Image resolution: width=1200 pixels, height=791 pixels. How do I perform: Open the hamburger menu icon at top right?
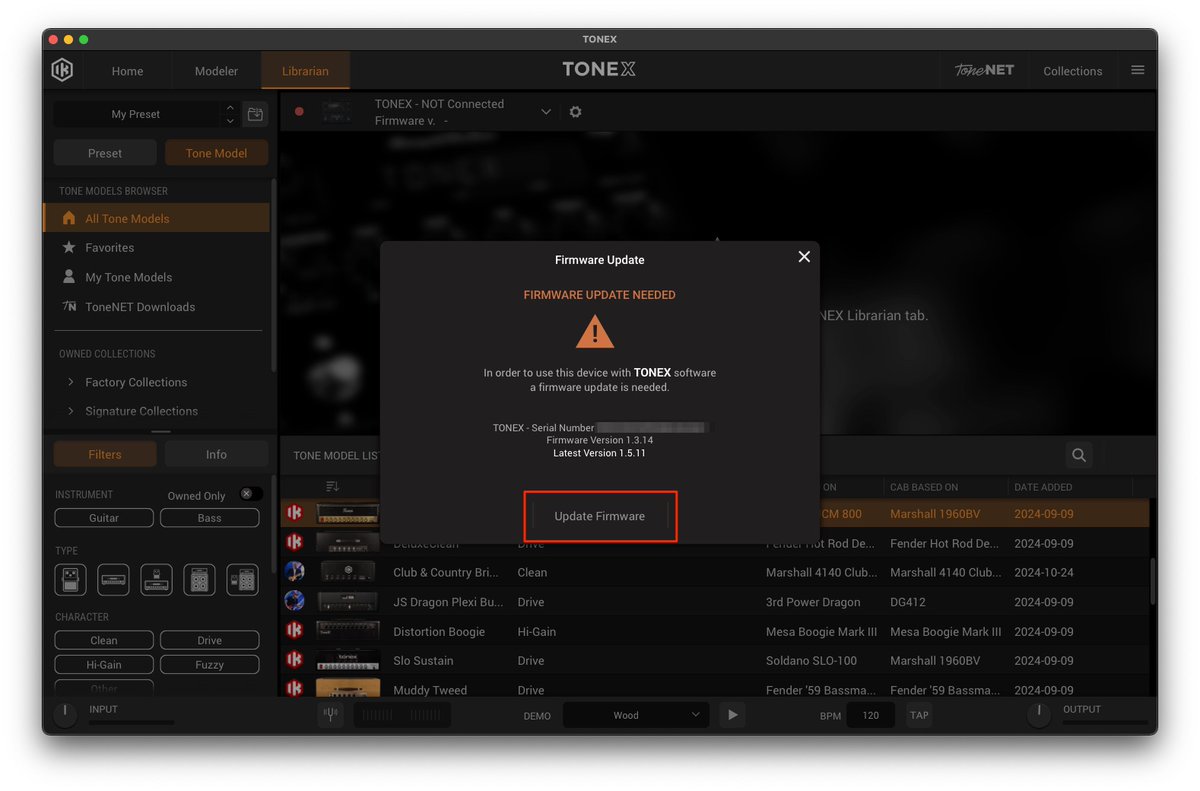[1137, 70]
